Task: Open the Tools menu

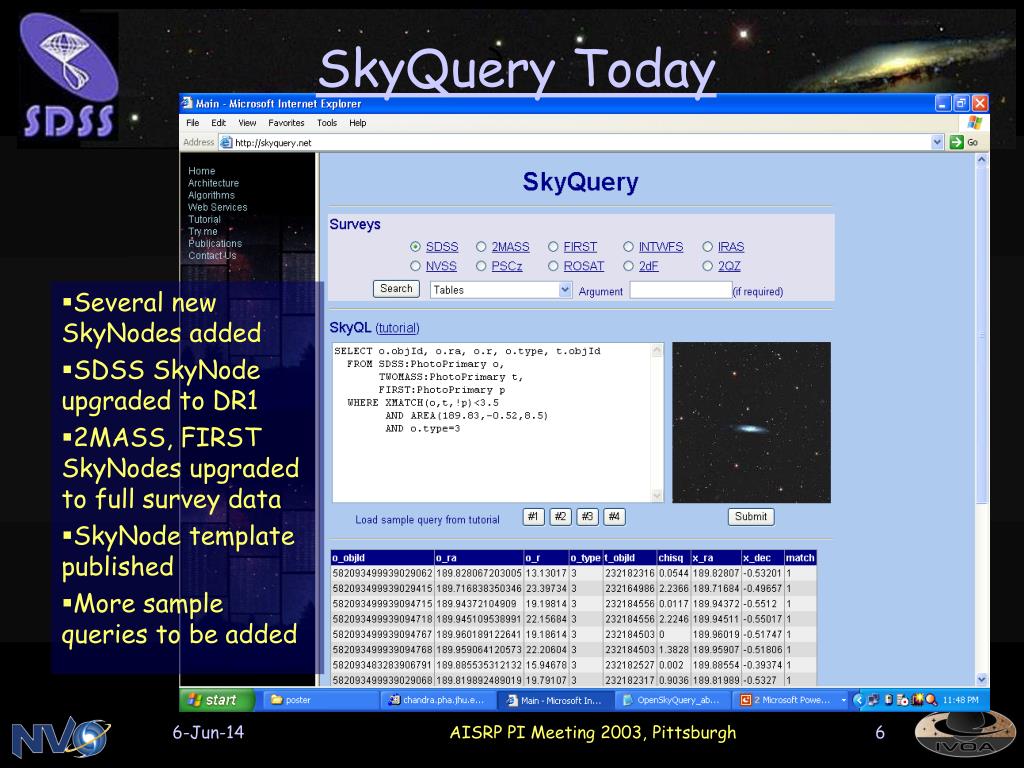Action: (x=327, y=123)
